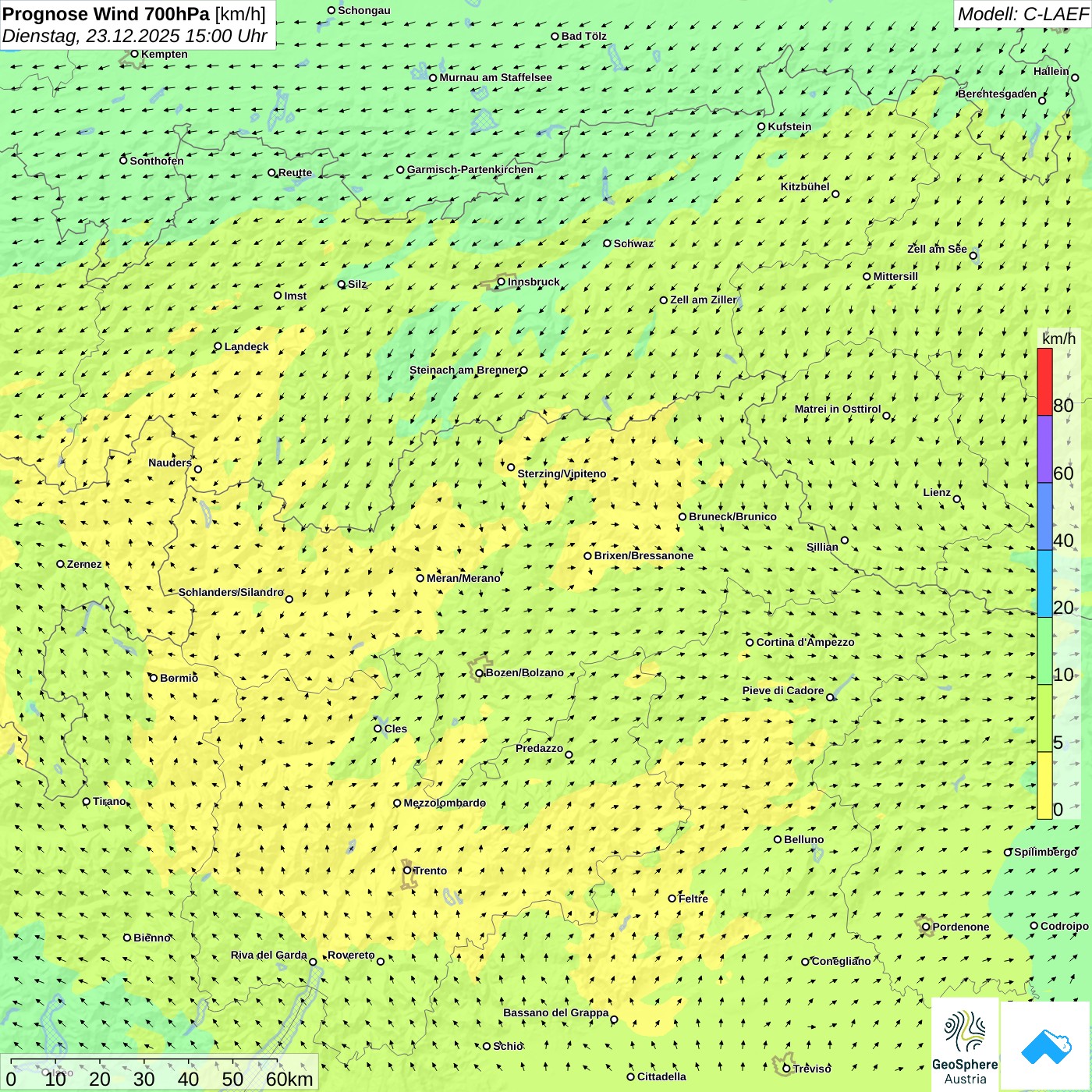Select the Brixen/Bressanone label
This screenshot has width=1092, height=1092.
[643, 555]
